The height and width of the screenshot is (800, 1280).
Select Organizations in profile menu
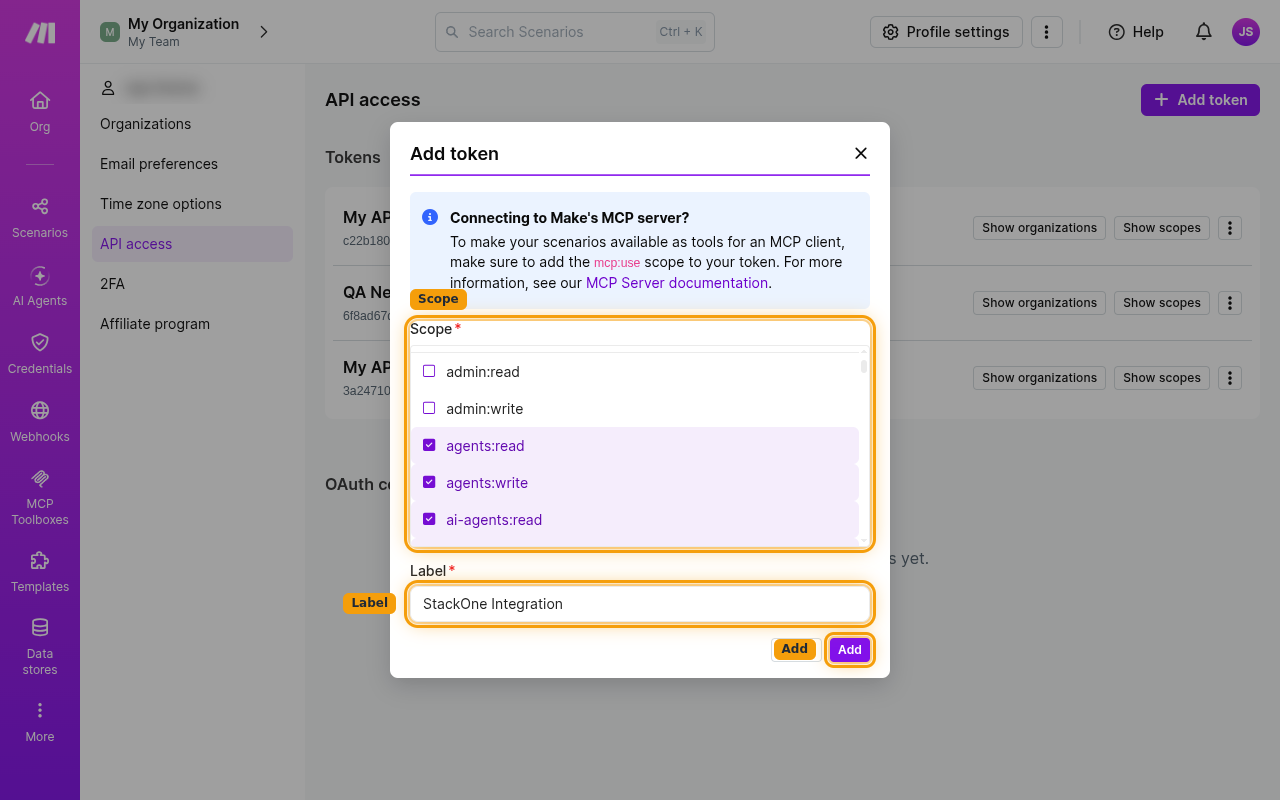point(146,124)
